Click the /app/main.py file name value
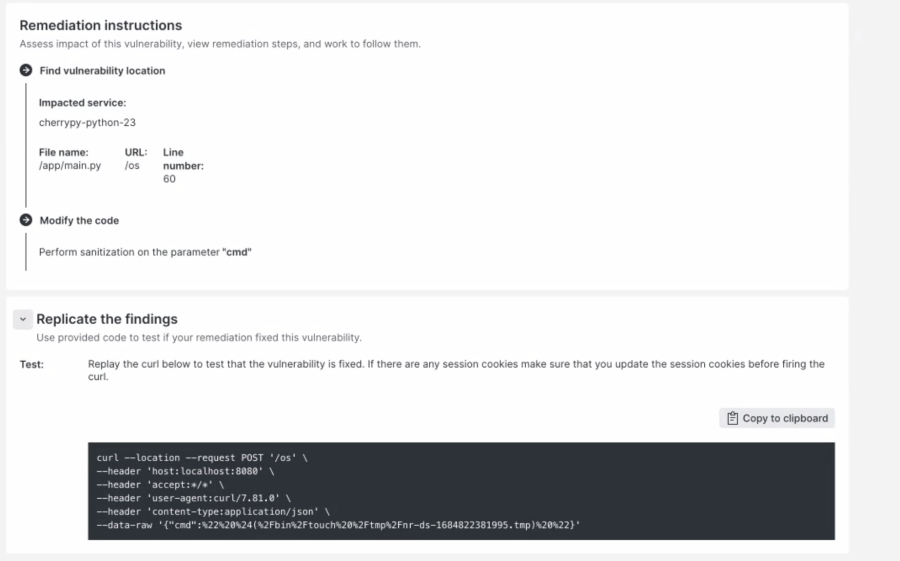900x561 pixels. [70, 166]
